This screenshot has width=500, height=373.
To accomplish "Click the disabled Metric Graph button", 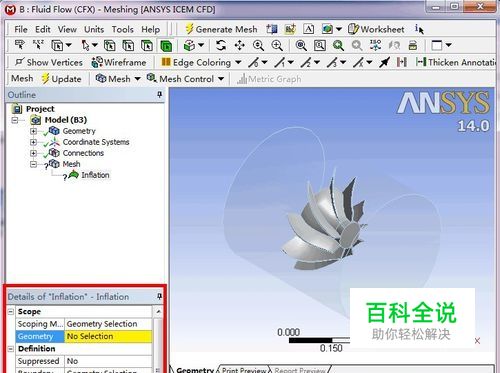I will [269, 79].
